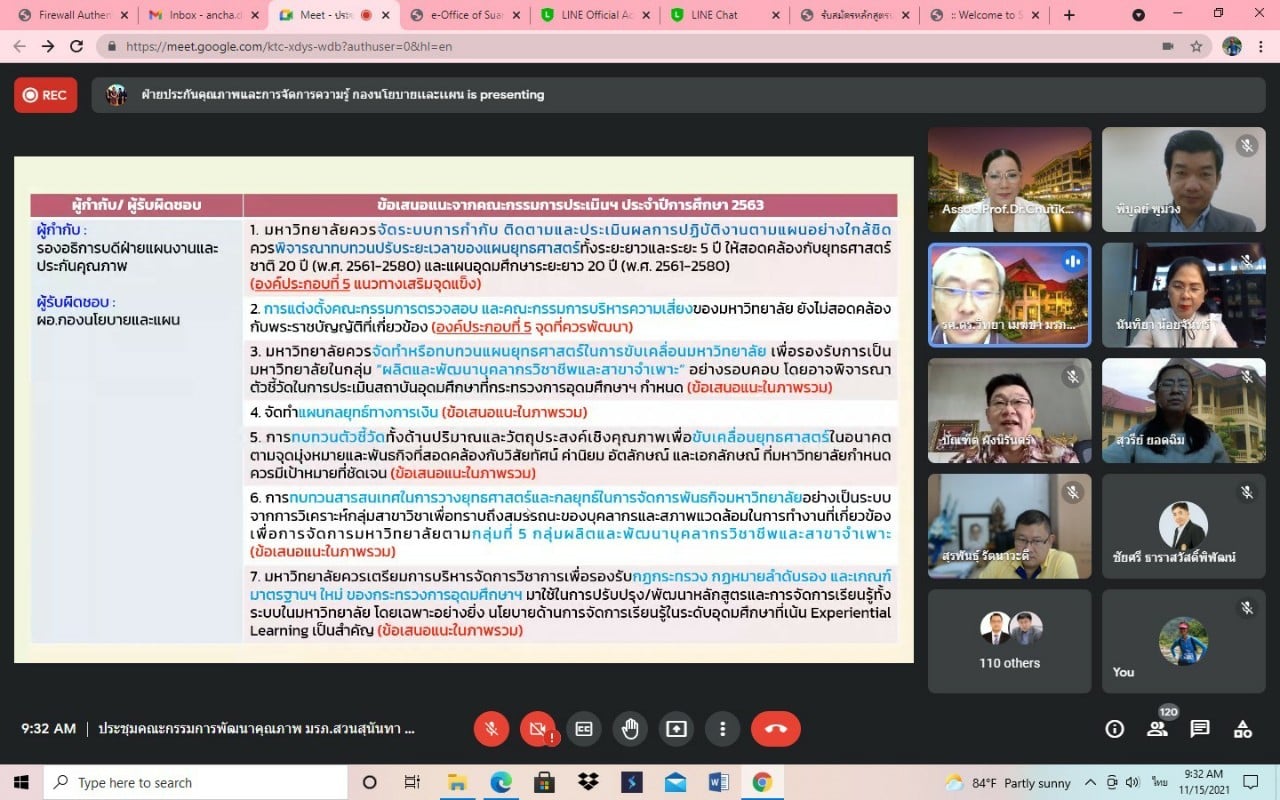Click the Present now screen-share icon
This screenshot has width=1280, height=800.
pyautogui.click(x=676, y=729)
